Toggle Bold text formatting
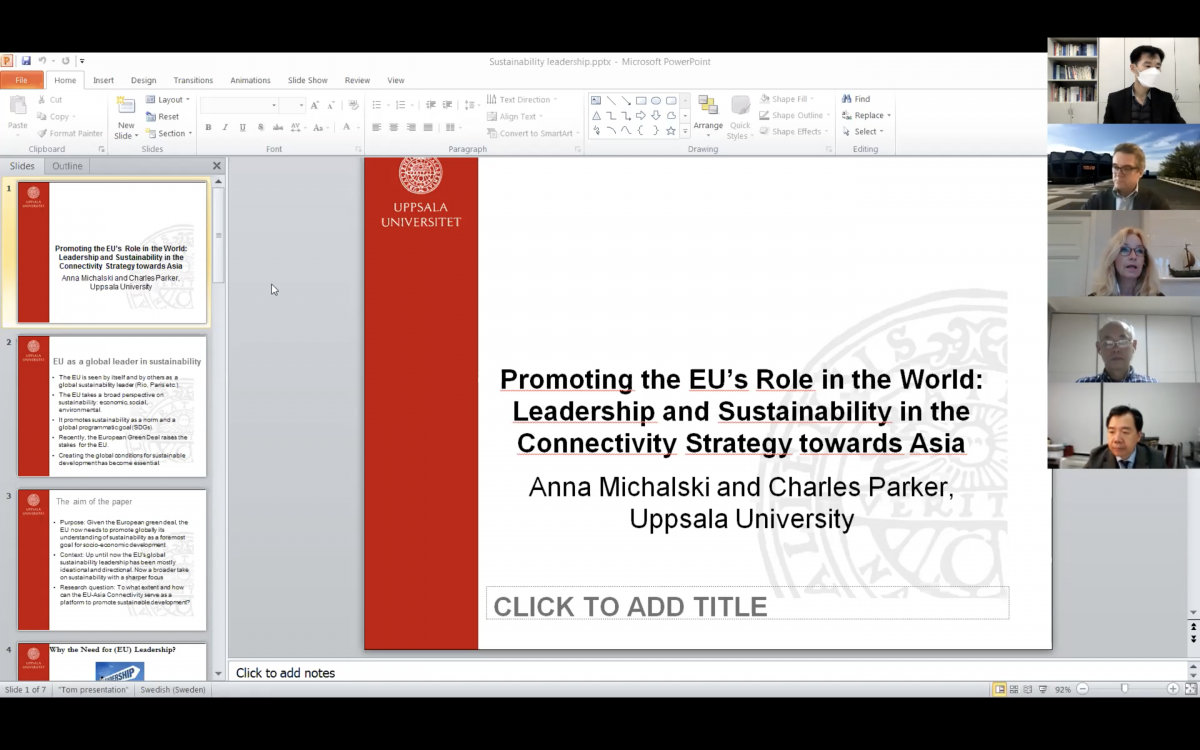The width and height of the screenshot is (1200, 750). (x=208, y=127)
